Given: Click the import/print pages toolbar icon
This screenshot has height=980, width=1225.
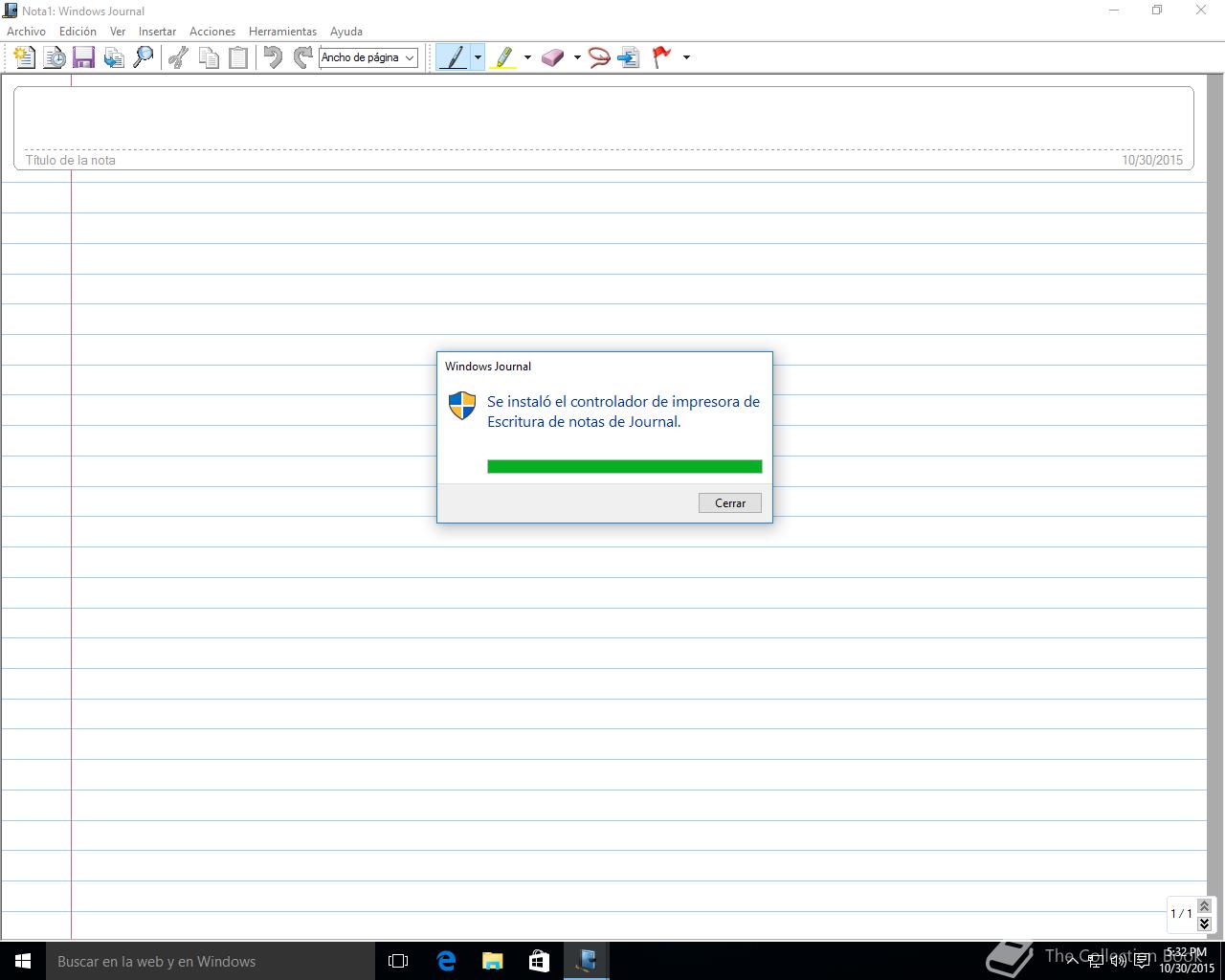Looking at the screenshot, I should coord(114,57).
